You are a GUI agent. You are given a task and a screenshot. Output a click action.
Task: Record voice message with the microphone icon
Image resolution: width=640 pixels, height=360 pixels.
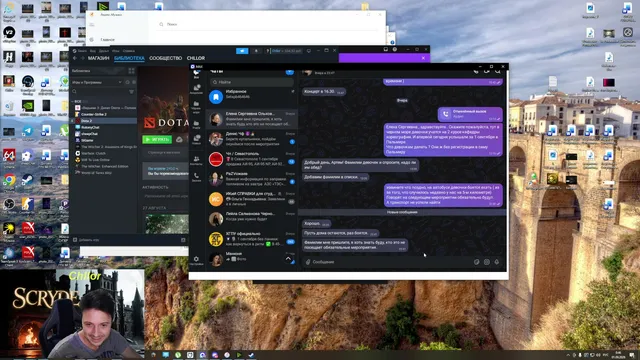point(497,262)
